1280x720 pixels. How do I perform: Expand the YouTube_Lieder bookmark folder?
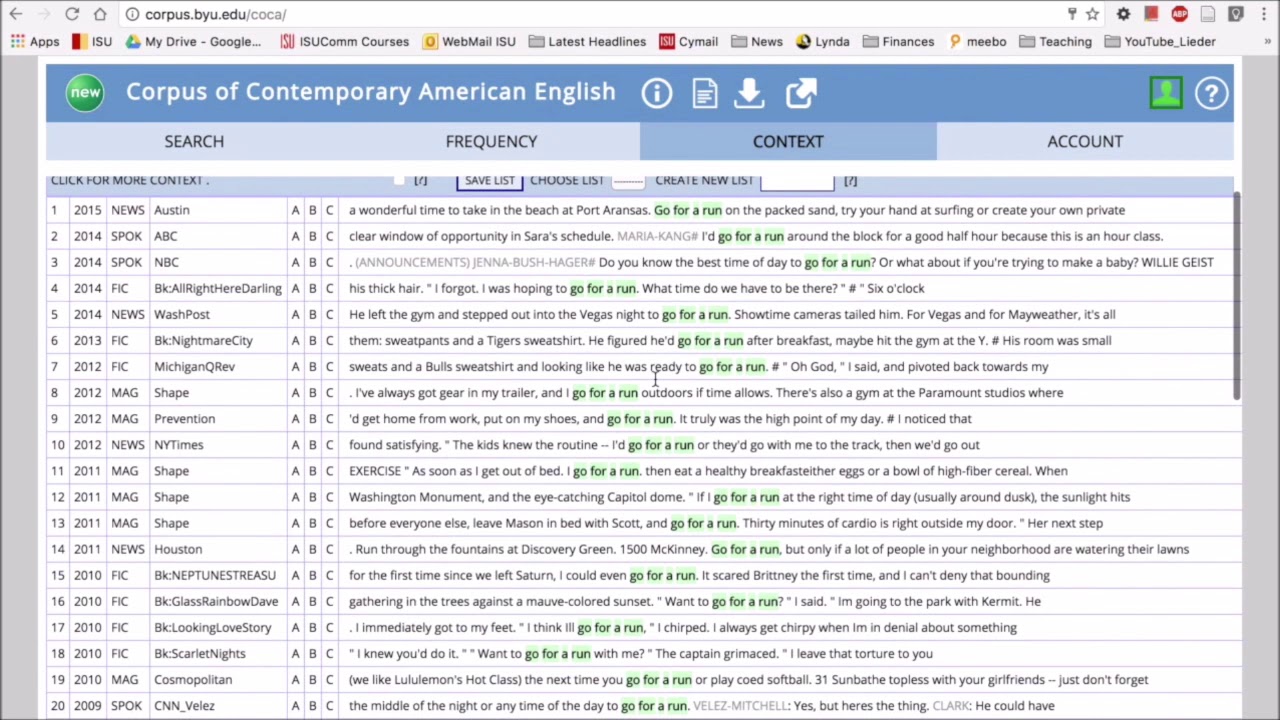pyautogui.click(x=1159, y=42)
